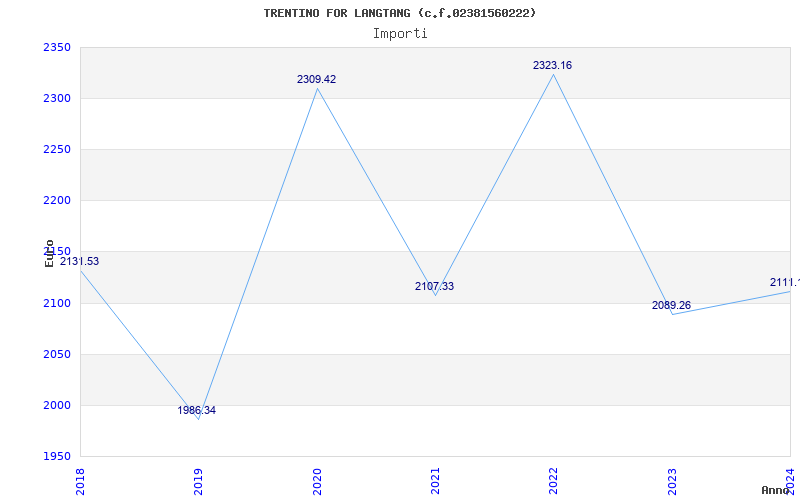Image resolution: width=800 pixels, height=500 pixels.
Task: Select the 2021 year axis label
Action: click(x=435, y=481)
